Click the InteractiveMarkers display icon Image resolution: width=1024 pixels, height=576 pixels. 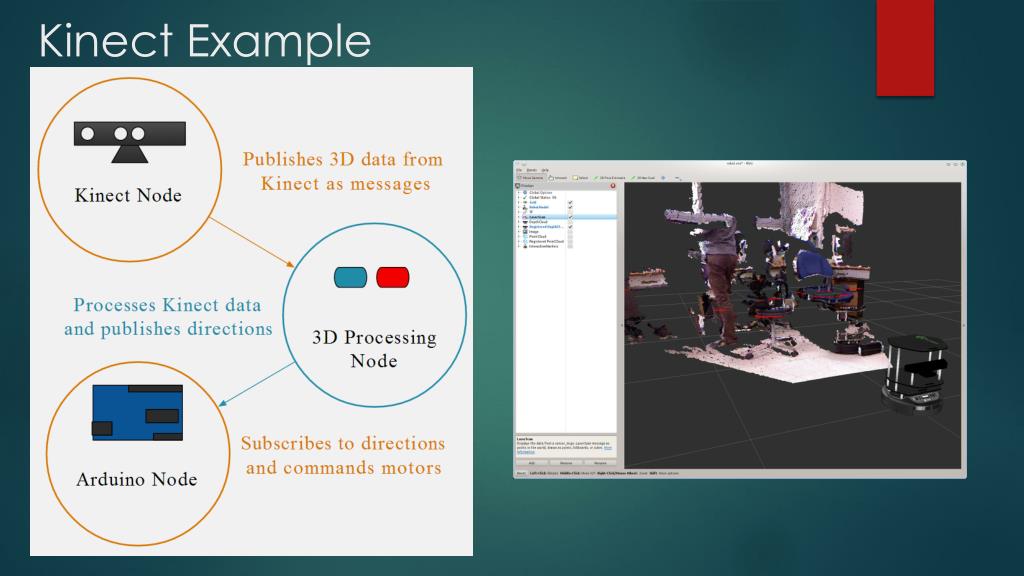(525, 246)
